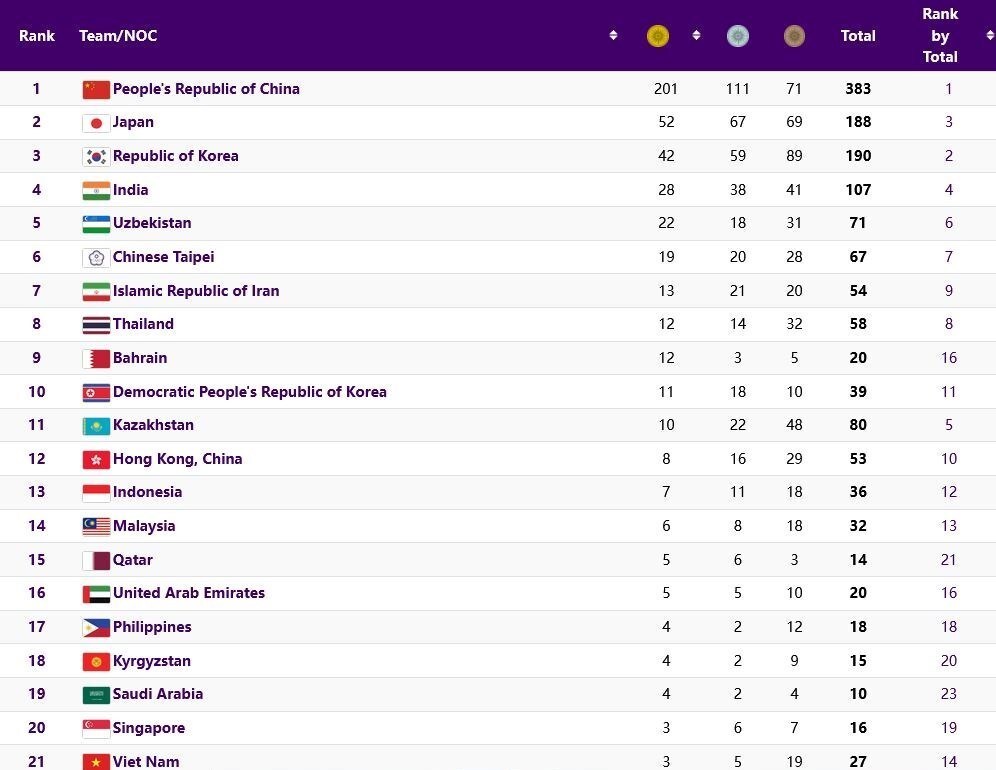Click Thailand's total medal count 58

[858, 324]
